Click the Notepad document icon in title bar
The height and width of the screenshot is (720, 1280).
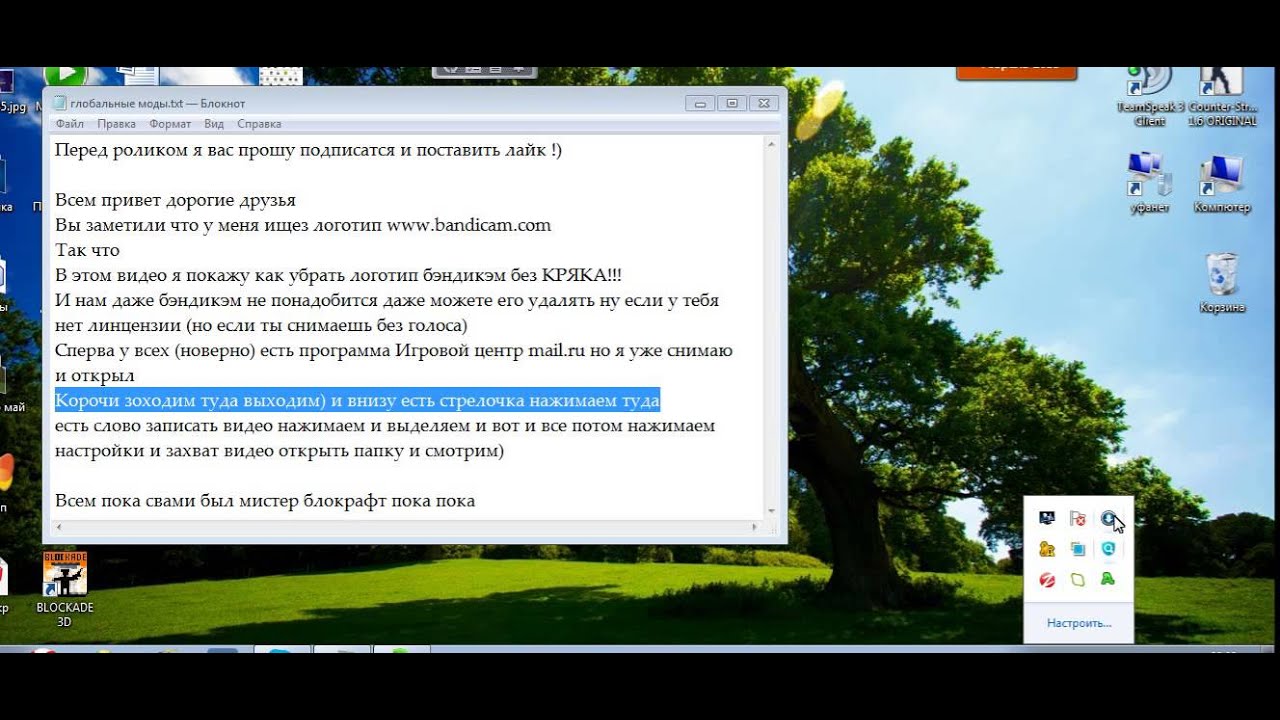[59, 103]
